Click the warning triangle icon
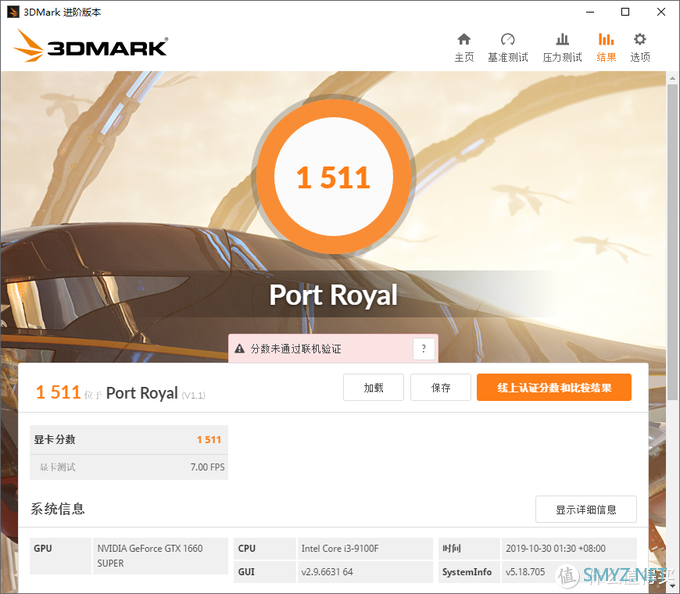The width and height of the screenshot is (680, 594). coord(239,349)
